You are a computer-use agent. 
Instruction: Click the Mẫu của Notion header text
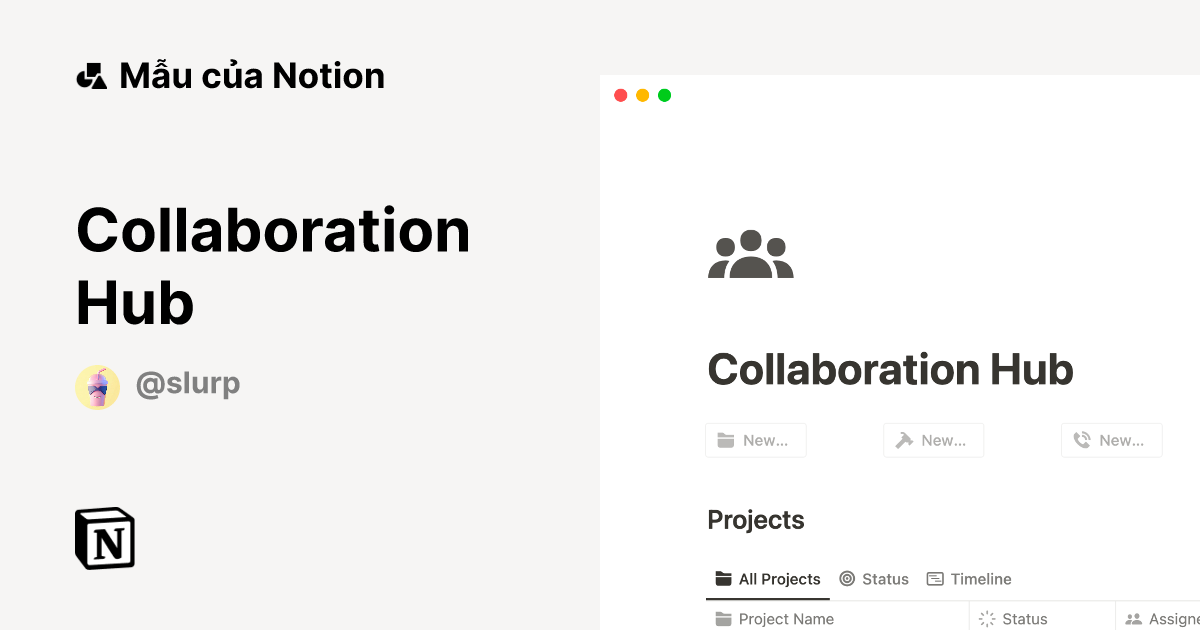pyautogui.click(x=252, y=74)
